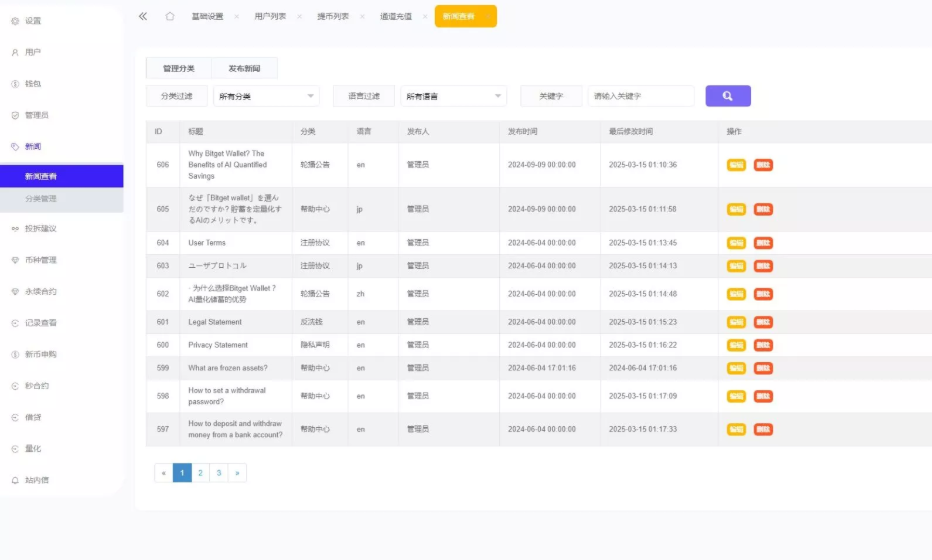Viewport: 932px width, 560px height.
Task: Edit news row 602
Action: click(x=736, y=294)
